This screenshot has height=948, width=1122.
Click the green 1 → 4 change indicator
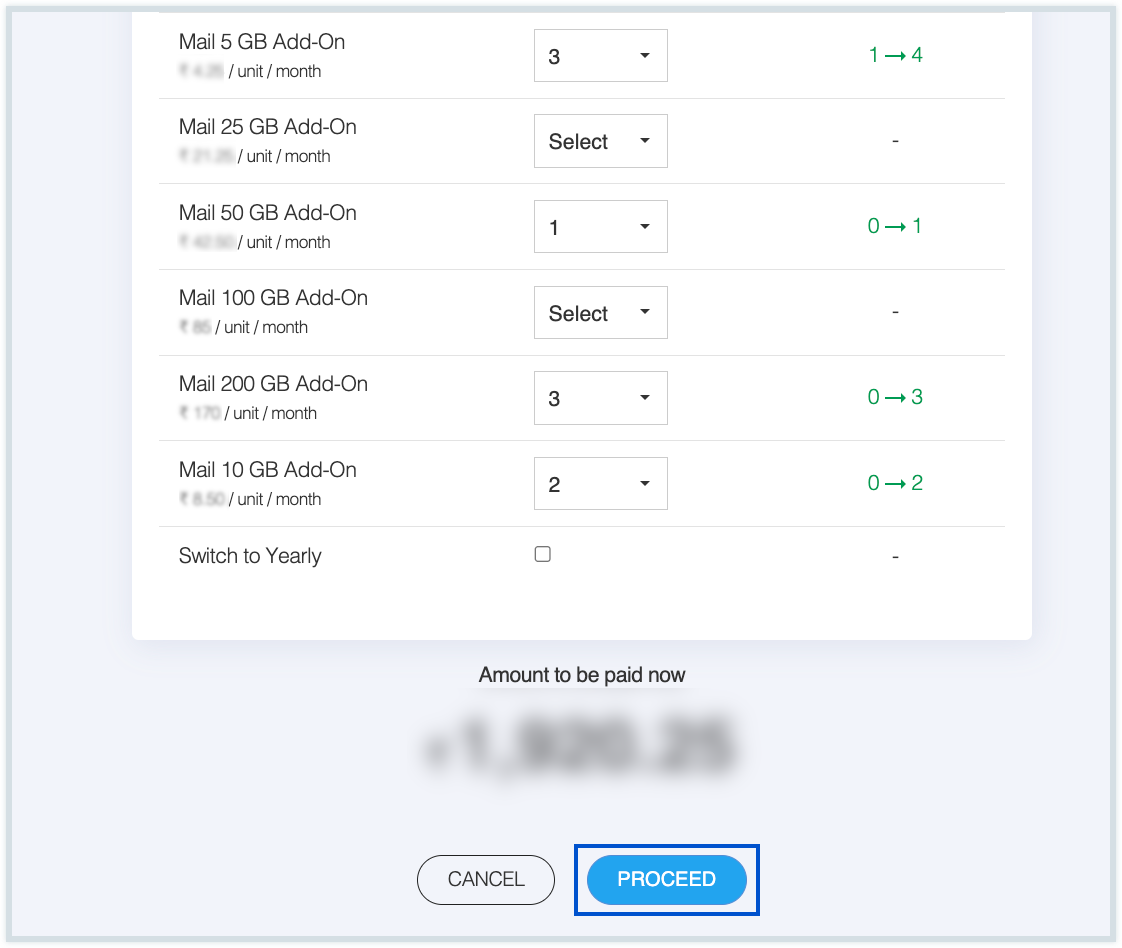(895, 55)
